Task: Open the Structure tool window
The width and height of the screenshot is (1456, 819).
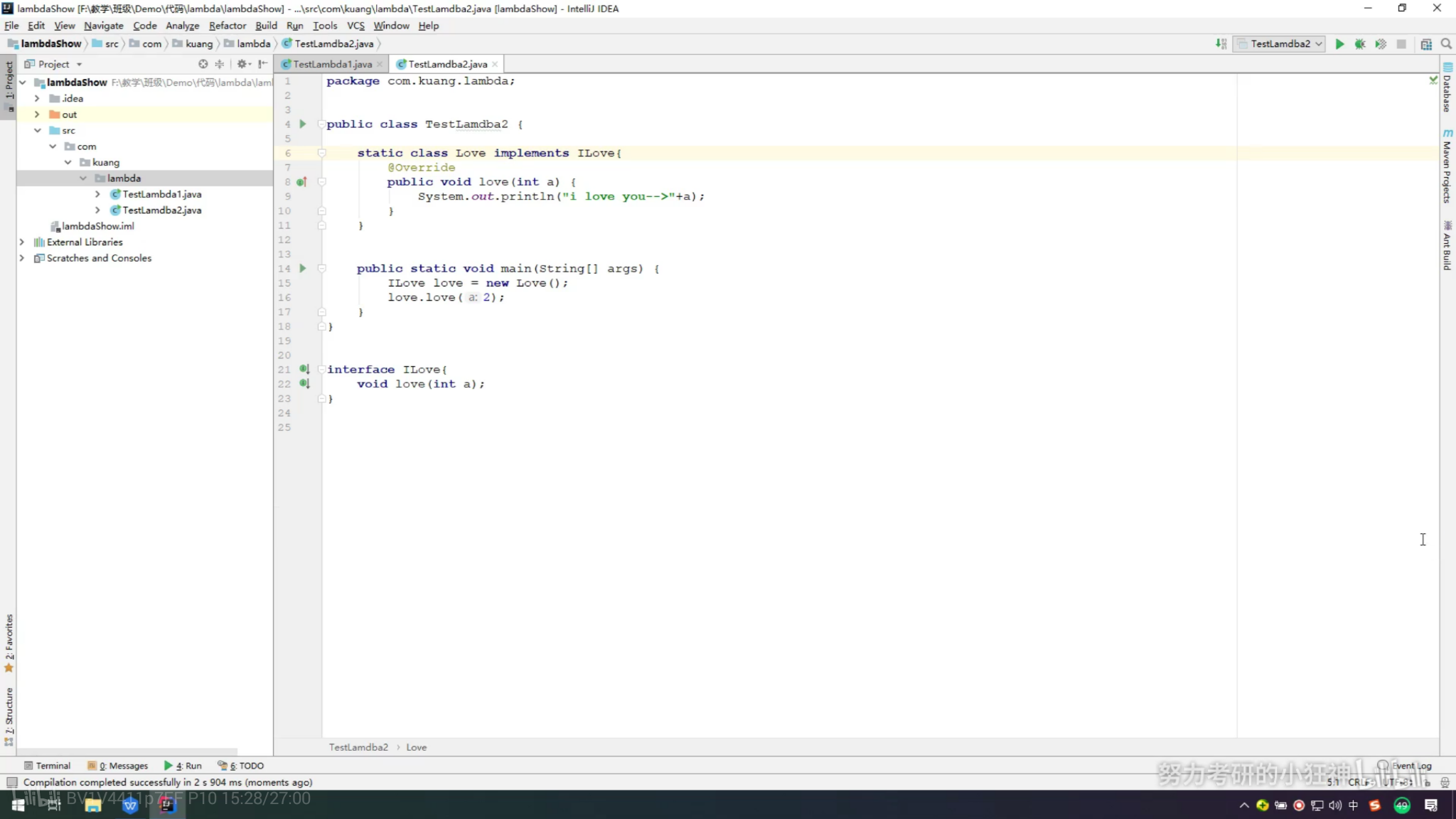Action: pos(9,717)
